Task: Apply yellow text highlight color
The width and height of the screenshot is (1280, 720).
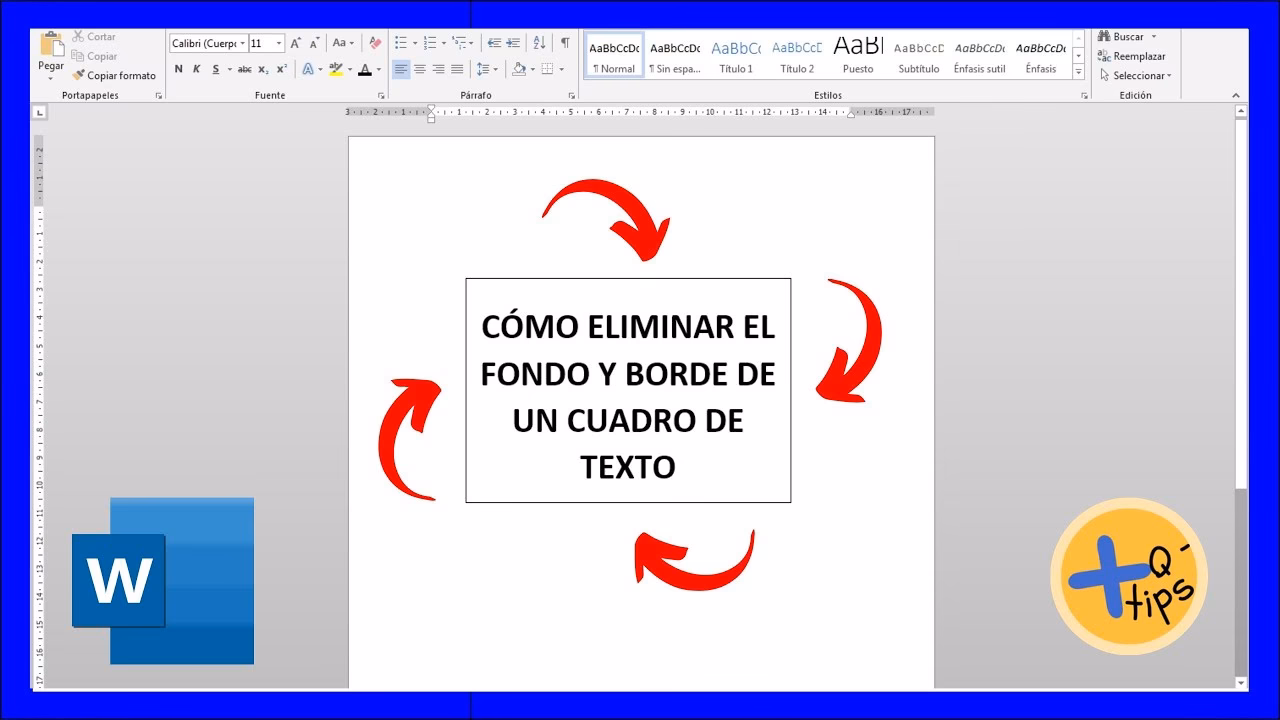Action: (x=334, y=69)
